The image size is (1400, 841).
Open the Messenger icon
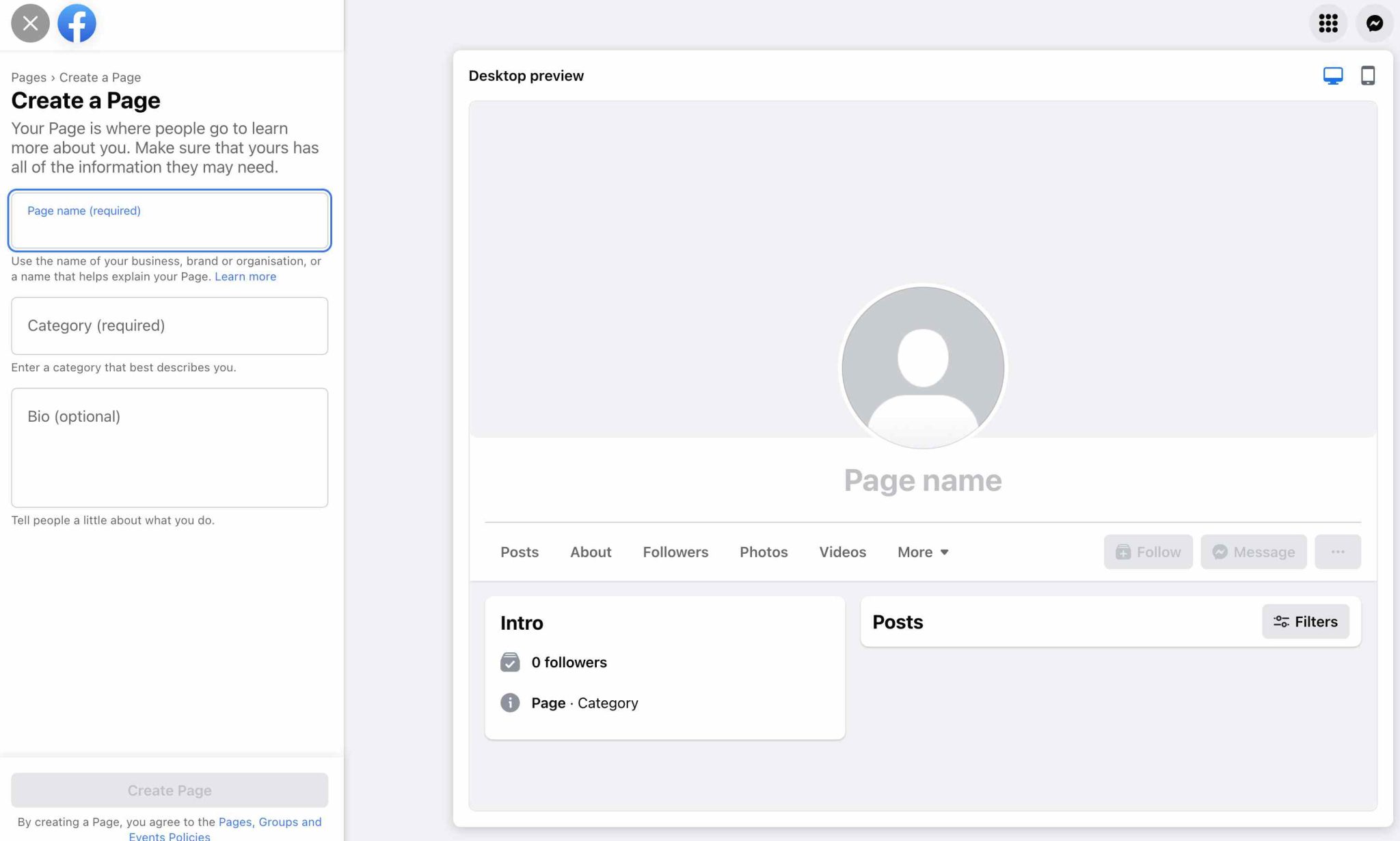tap(1374, 23)
